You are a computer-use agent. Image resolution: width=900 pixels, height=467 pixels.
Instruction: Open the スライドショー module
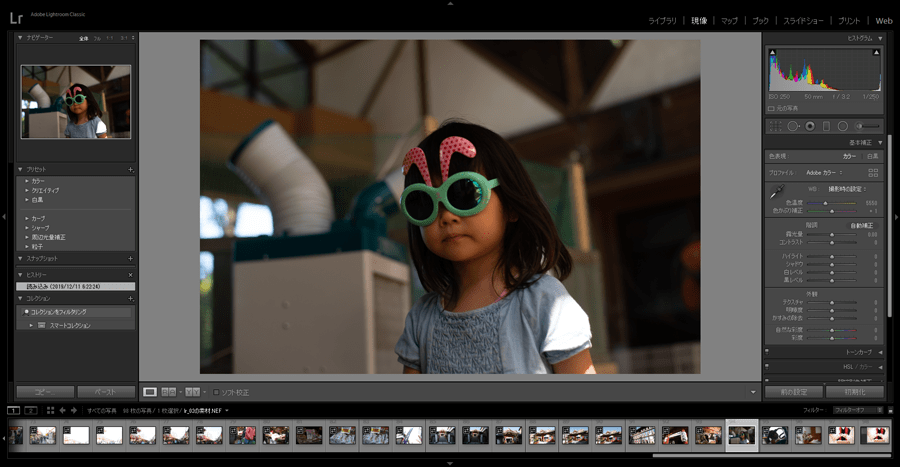[803, 20]
